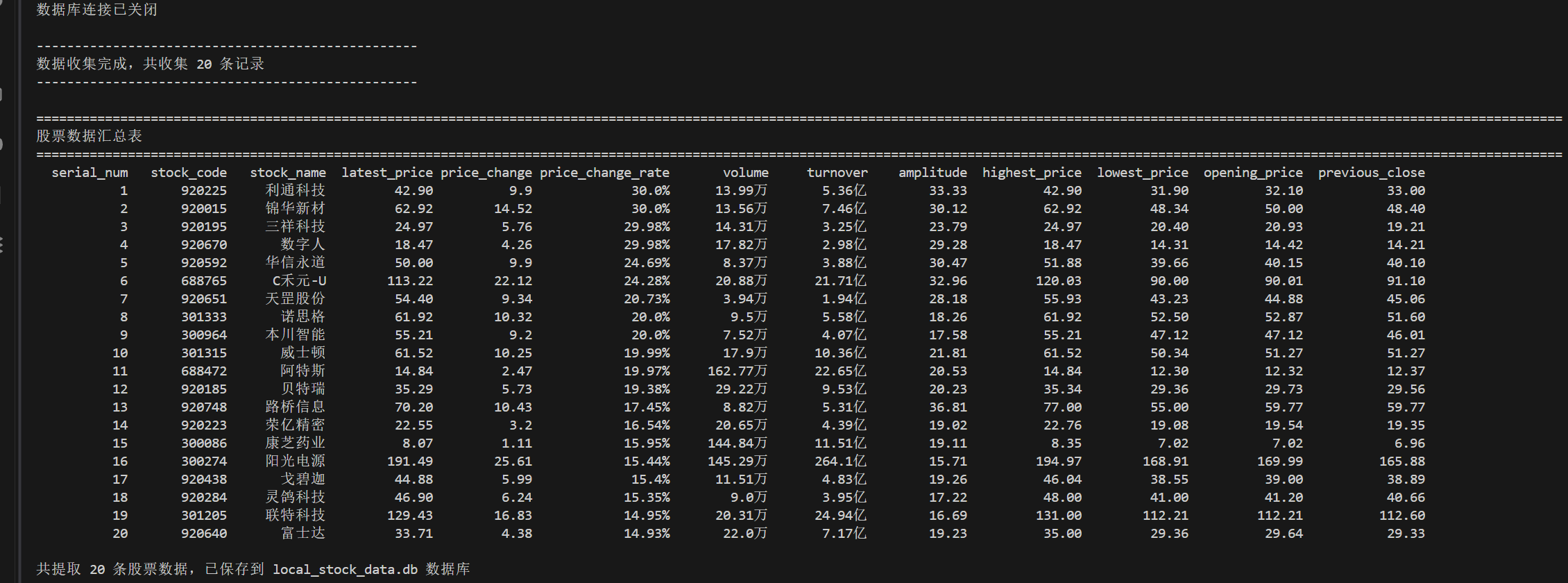Click previous close value 165.88
The image size is (1568, 583).
click(x=1402, y=461)
